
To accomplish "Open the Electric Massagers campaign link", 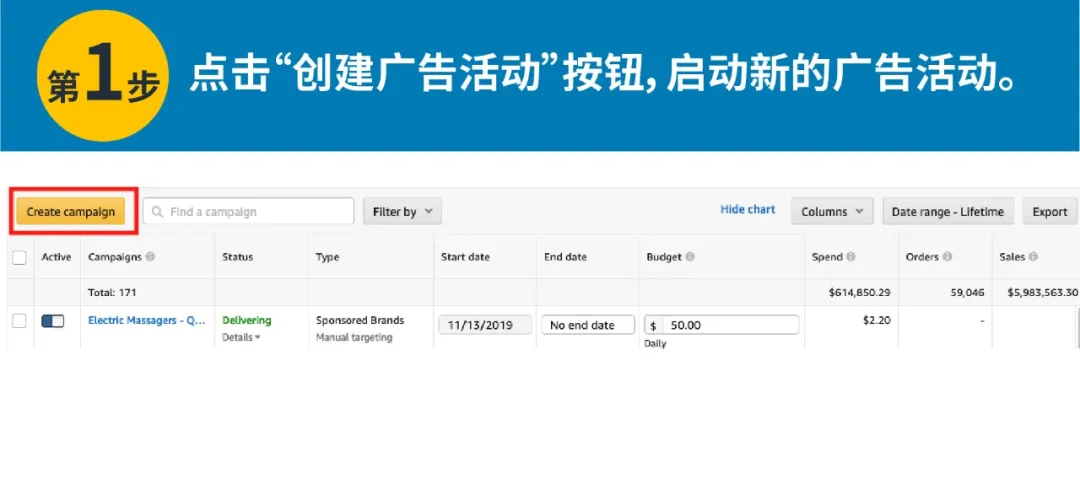I will click(146, 321).
